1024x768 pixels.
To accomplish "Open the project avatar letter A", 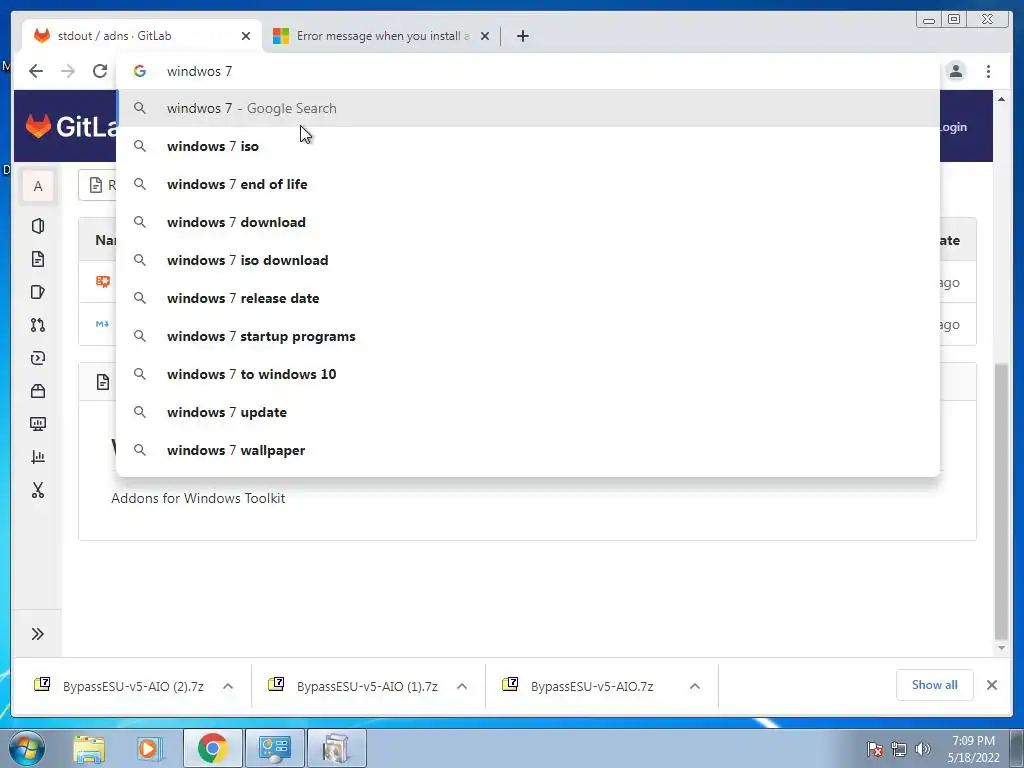I will point(38,186).
